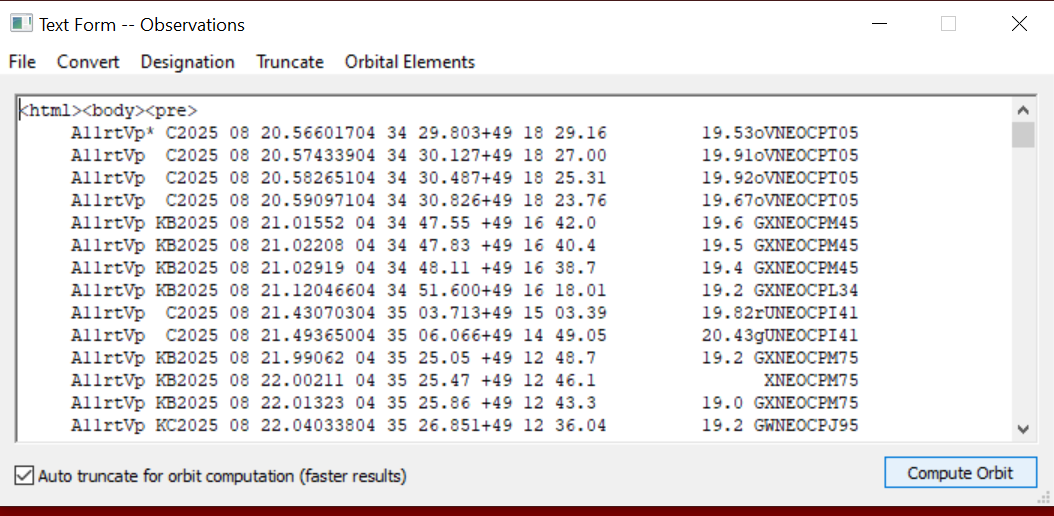
Task: Expand the Orbital Elements menu
Action: tap(410, 62)
